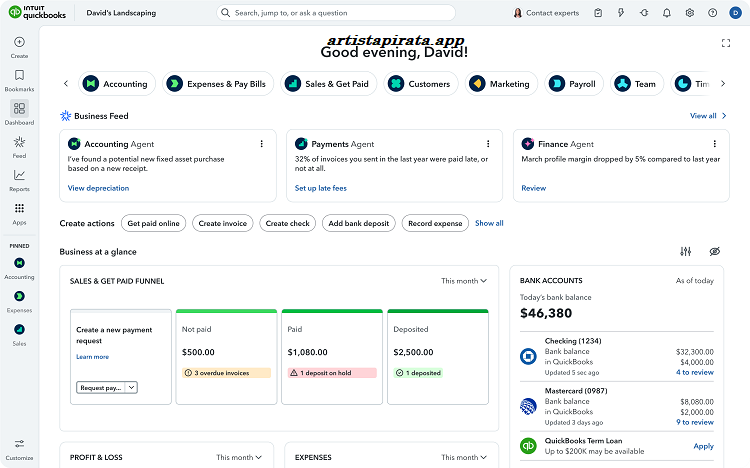Open Accounting Agent options menu
750x468 pixels.
pyautogui.click(x=262, y=144)
